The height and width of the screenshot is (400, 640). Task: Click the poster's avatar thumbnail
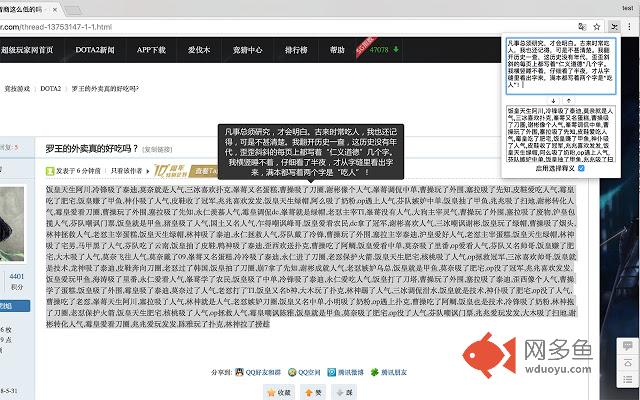12,224
